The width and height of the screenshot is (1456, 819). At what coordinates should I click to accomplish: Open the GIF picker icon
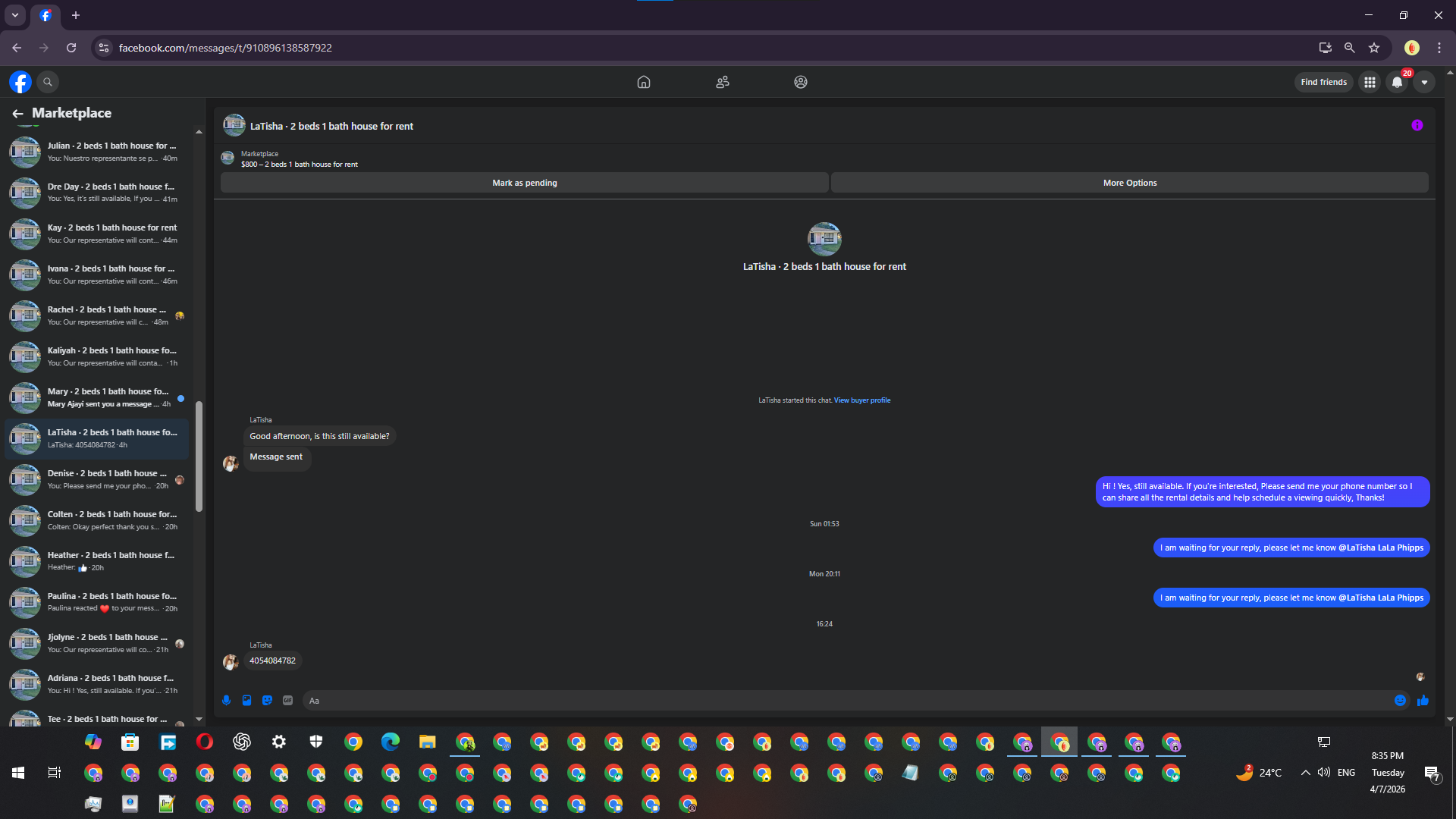point(287,701)
